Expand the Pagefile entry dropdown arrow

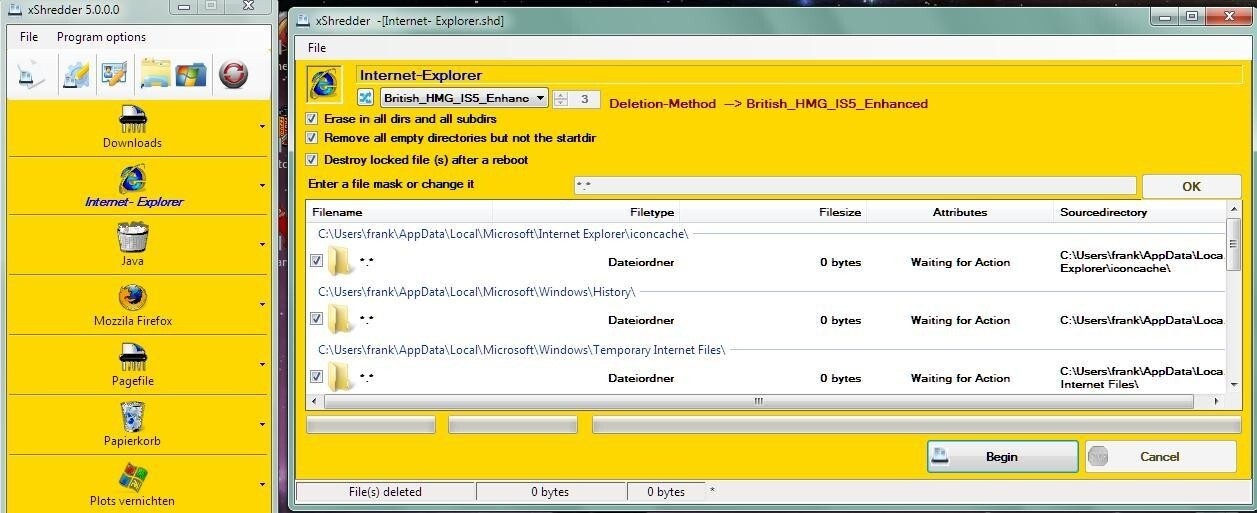pyautogui.click(x=262, y=365)
